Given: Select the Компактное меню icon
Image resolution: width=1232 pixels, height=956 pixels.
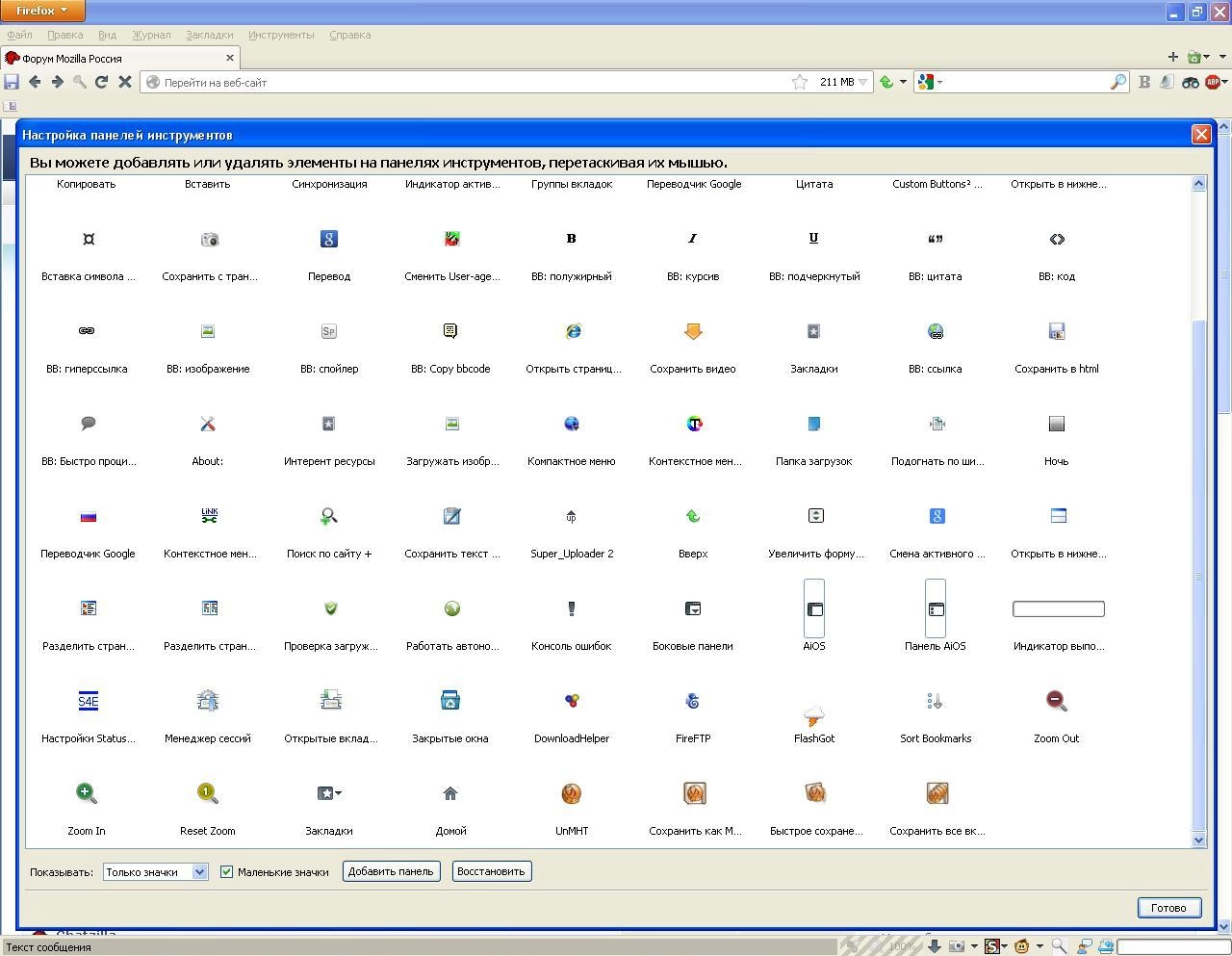Looking at the screenshot, I should (571, 424).
